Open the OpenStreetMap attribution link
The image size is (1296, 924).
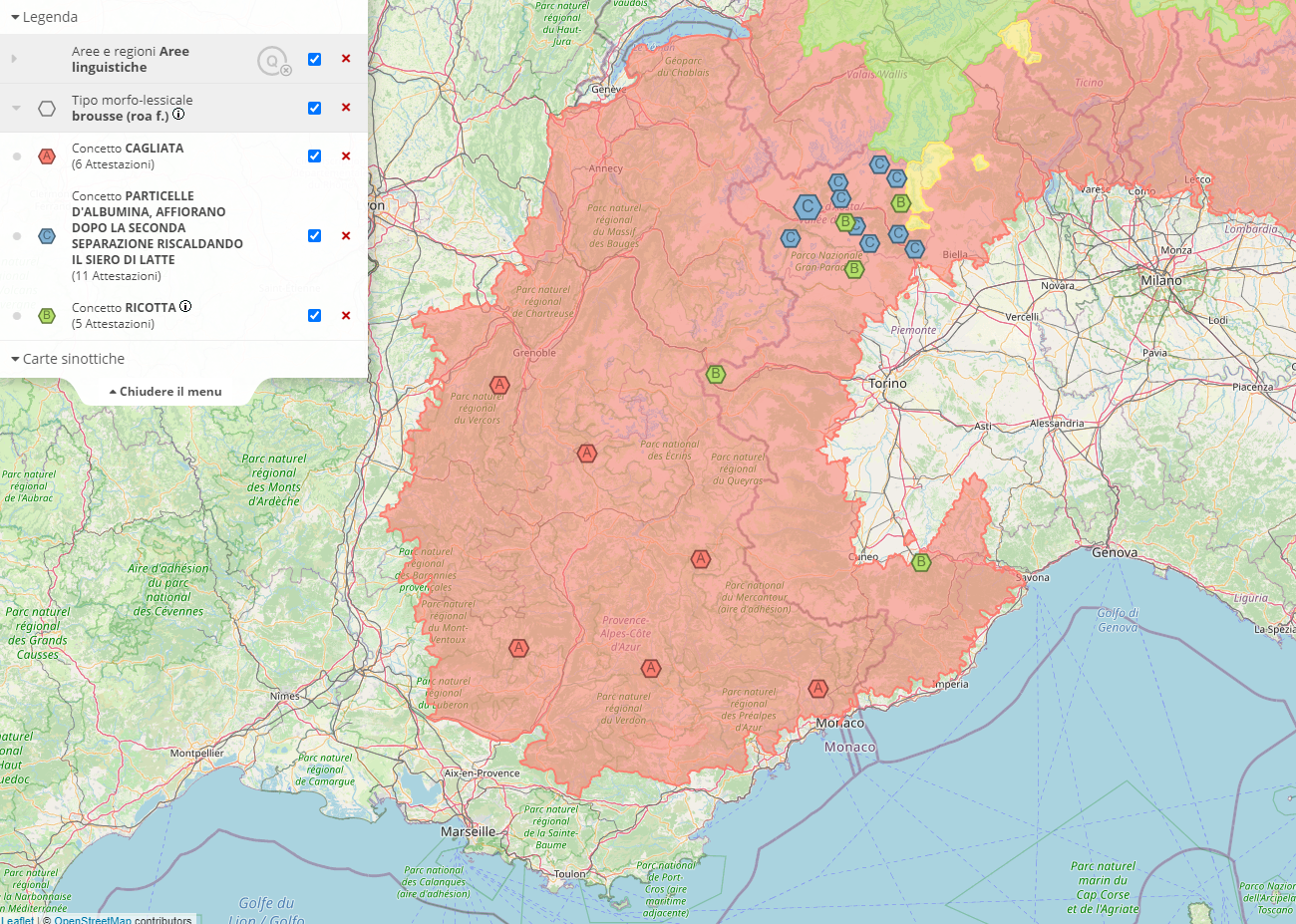click(x=93, y=919)
